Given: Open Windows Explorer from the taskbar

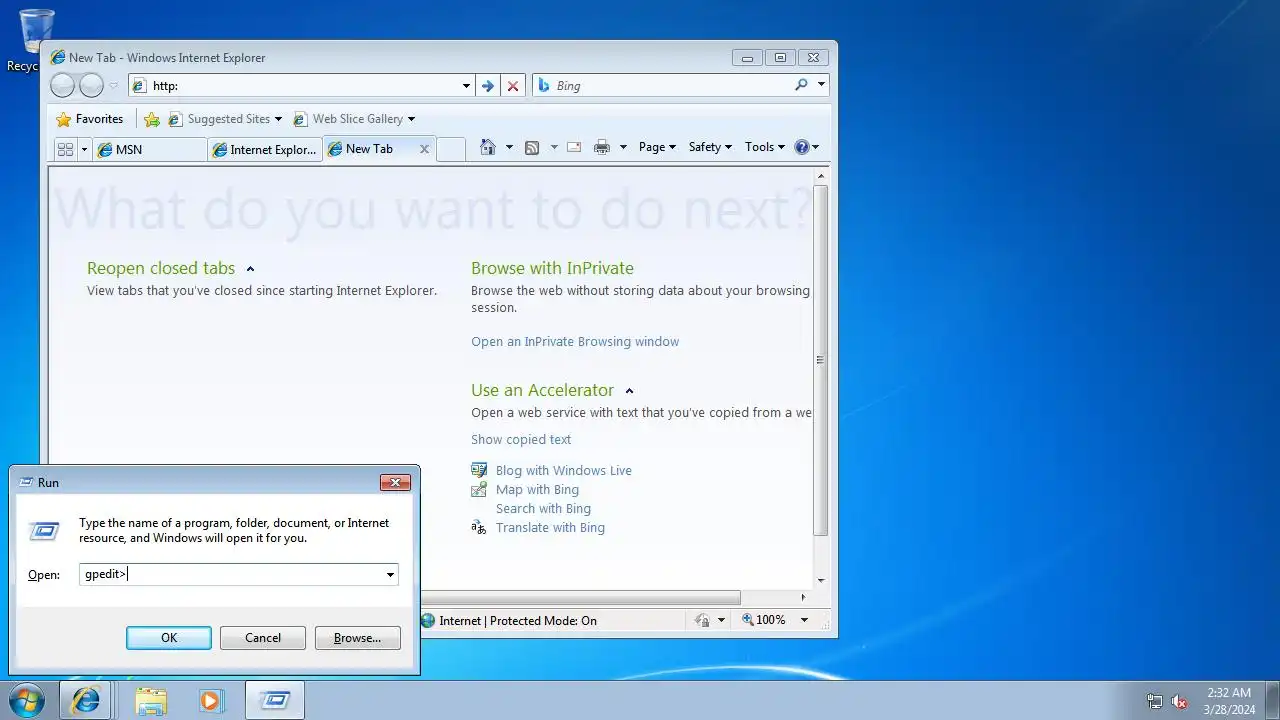Looking at the screenshot, I should pos(151,700).
